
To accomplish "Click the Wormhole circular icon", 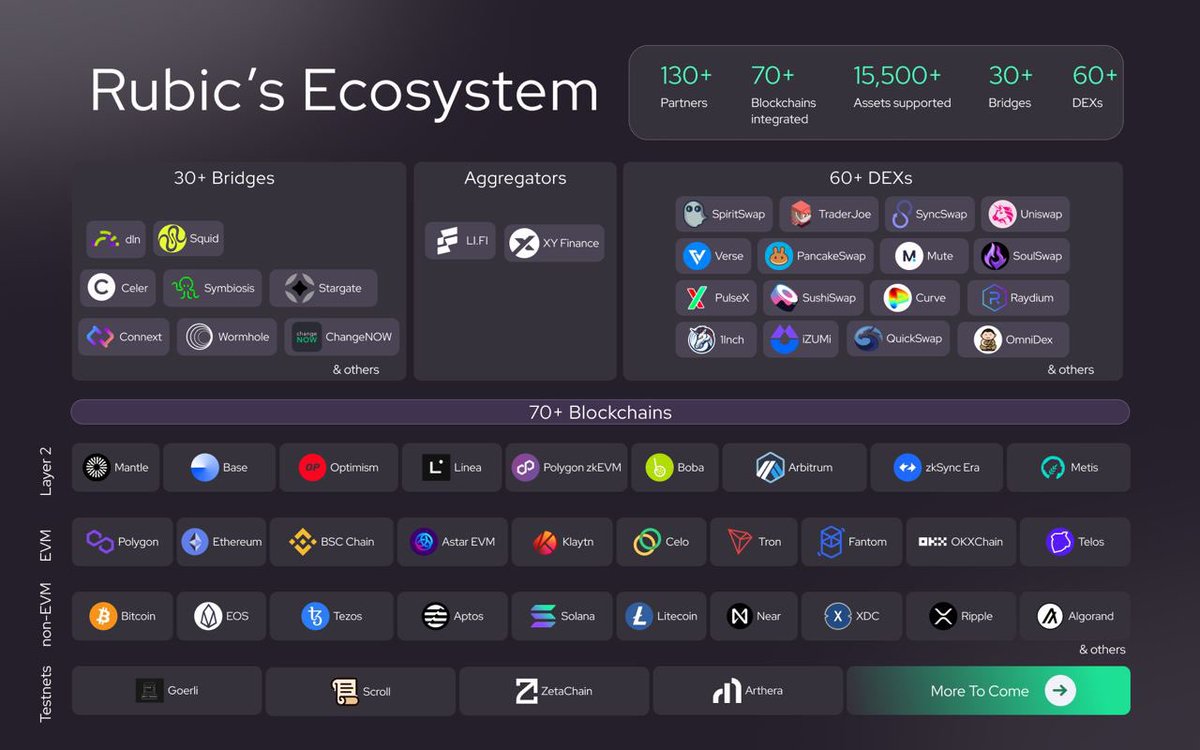I will point(199,337).
